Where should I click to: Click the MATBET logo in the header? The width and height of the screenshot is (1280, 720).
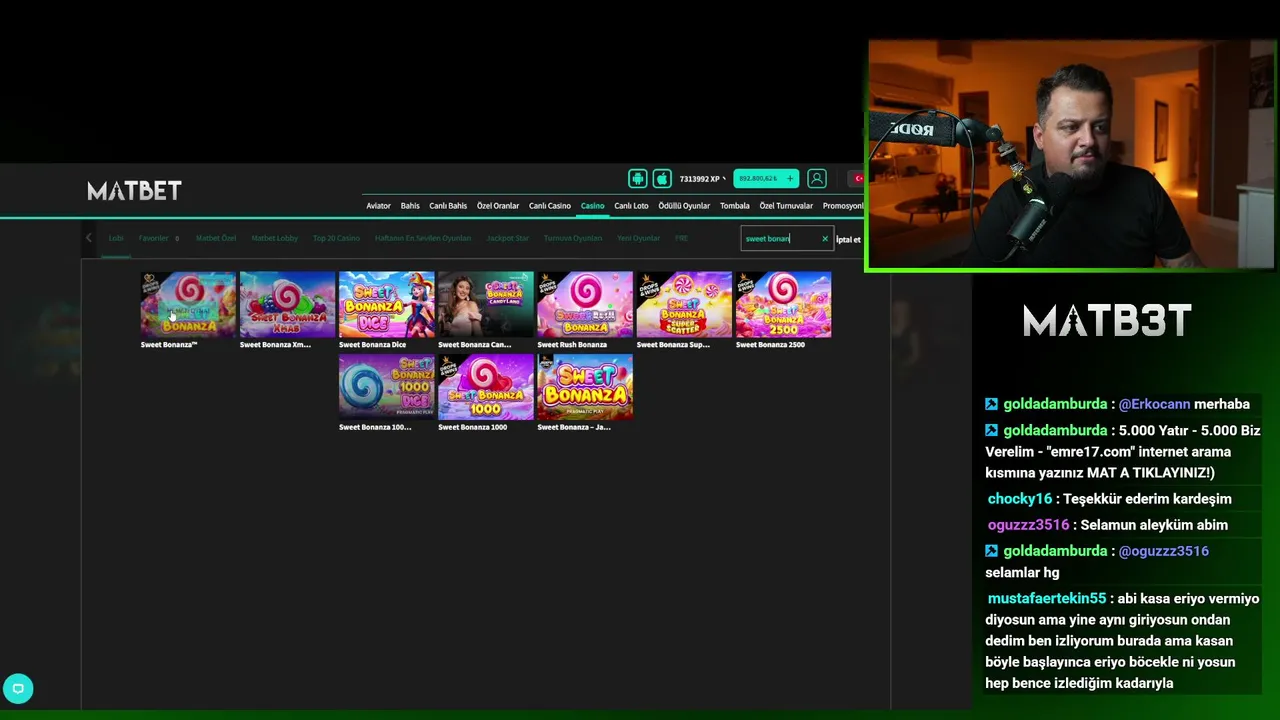134,190
